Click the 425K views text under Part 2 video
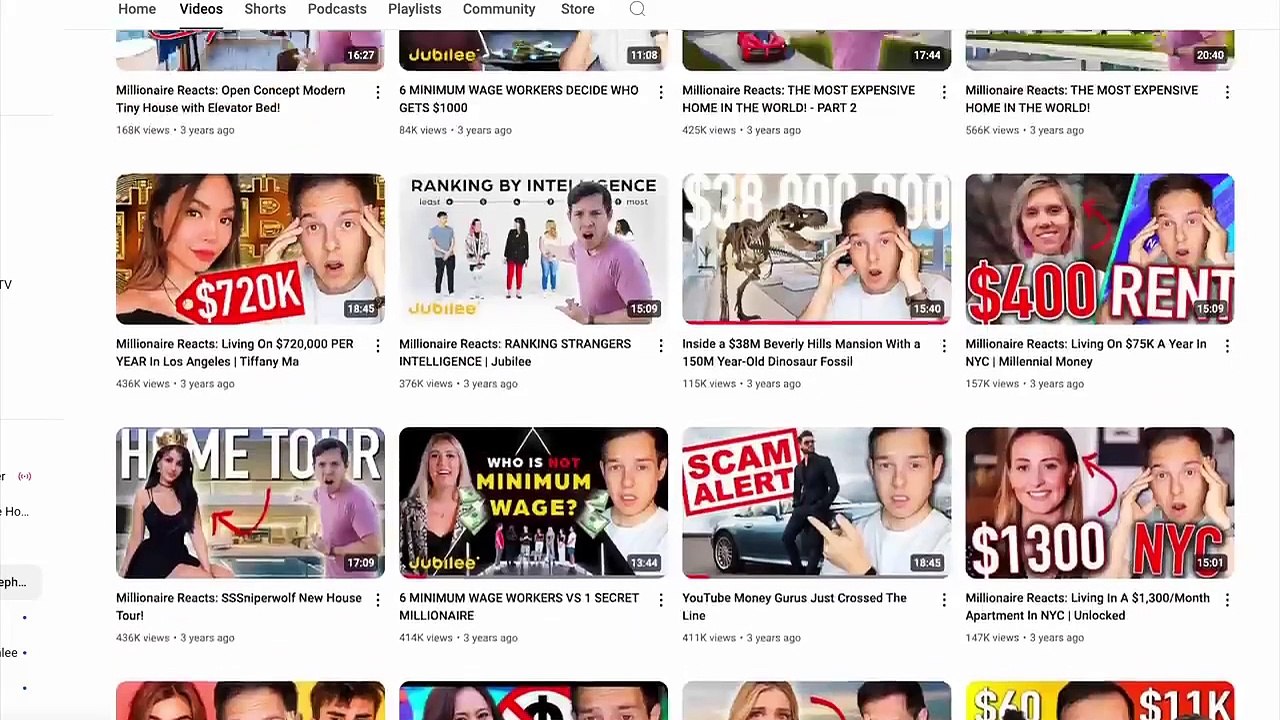 [710, 130]
